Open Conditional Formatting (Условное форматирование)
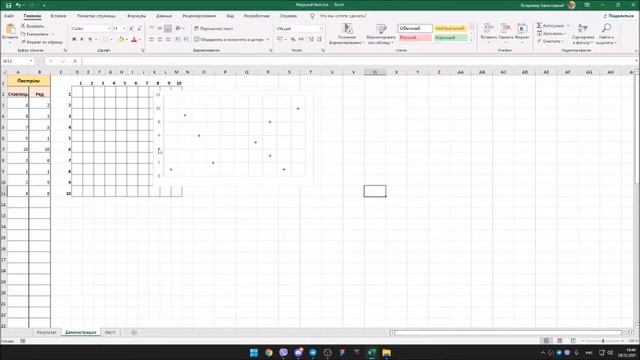 coord(347,34)
